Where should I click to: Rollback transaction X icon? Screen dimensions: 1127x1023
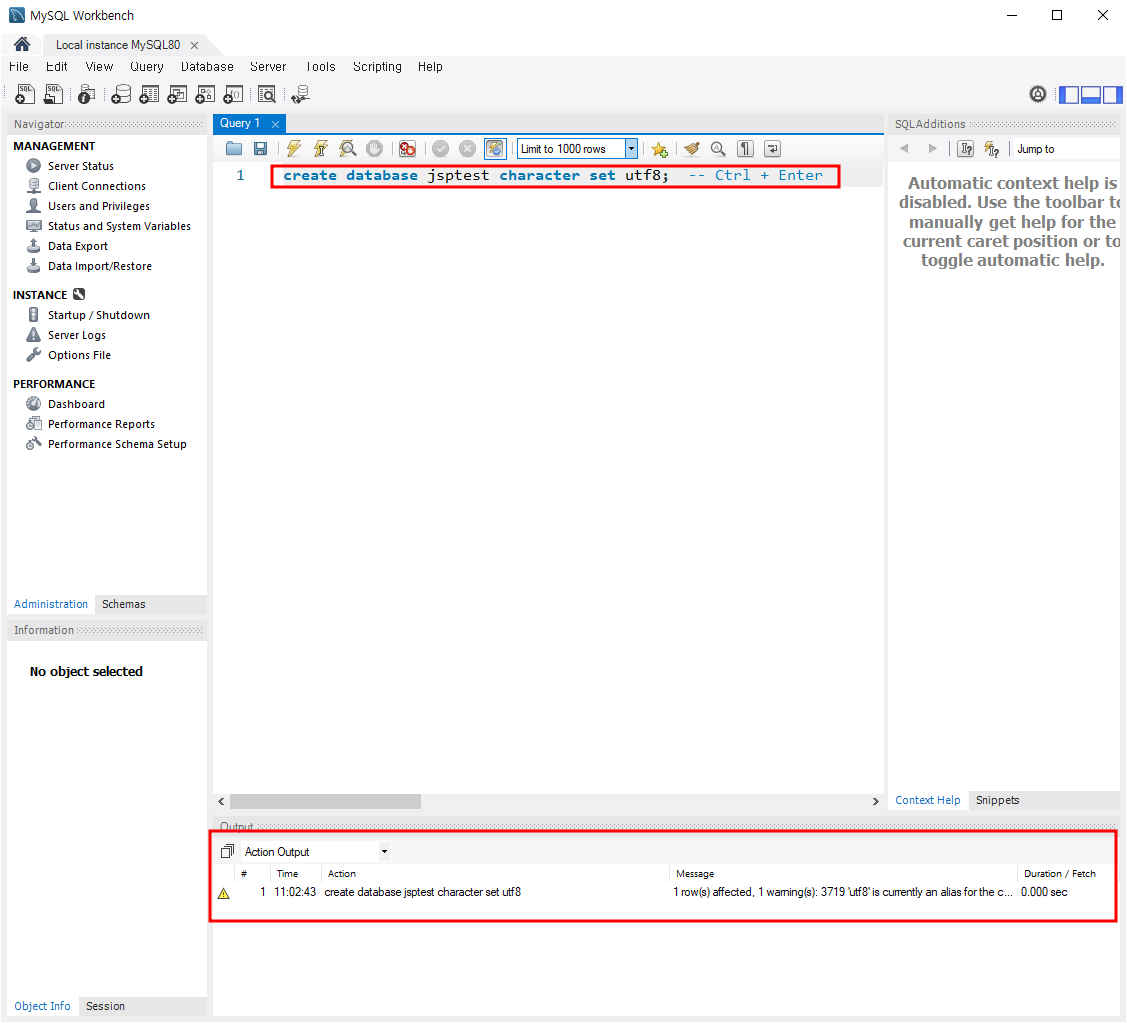(467, 149)
